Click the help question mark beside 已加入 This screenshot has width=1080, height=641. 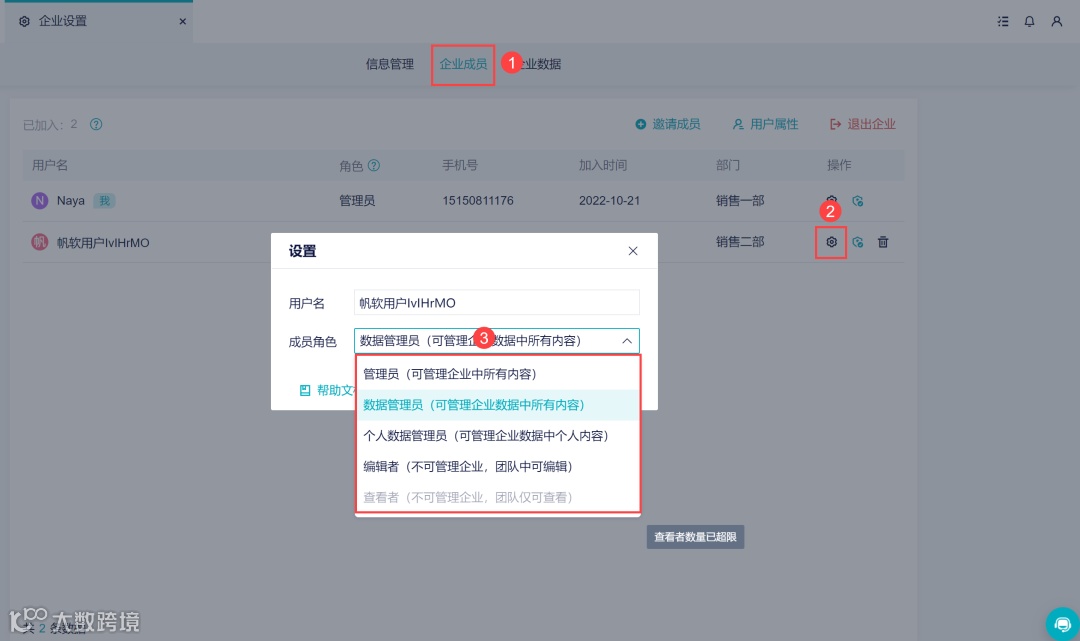pos(95,124)
